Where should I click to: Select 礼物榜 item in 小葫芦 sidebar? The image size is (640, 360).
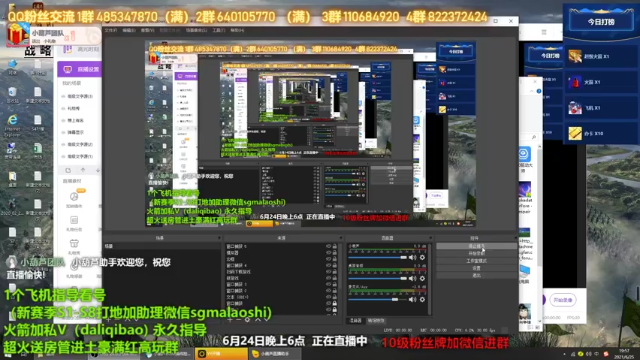pos(73,109)
